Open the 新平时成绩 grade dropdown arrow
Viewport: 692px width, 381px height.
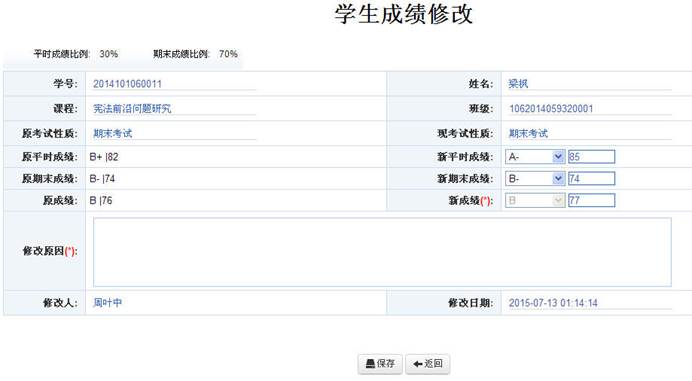(558, 157)
